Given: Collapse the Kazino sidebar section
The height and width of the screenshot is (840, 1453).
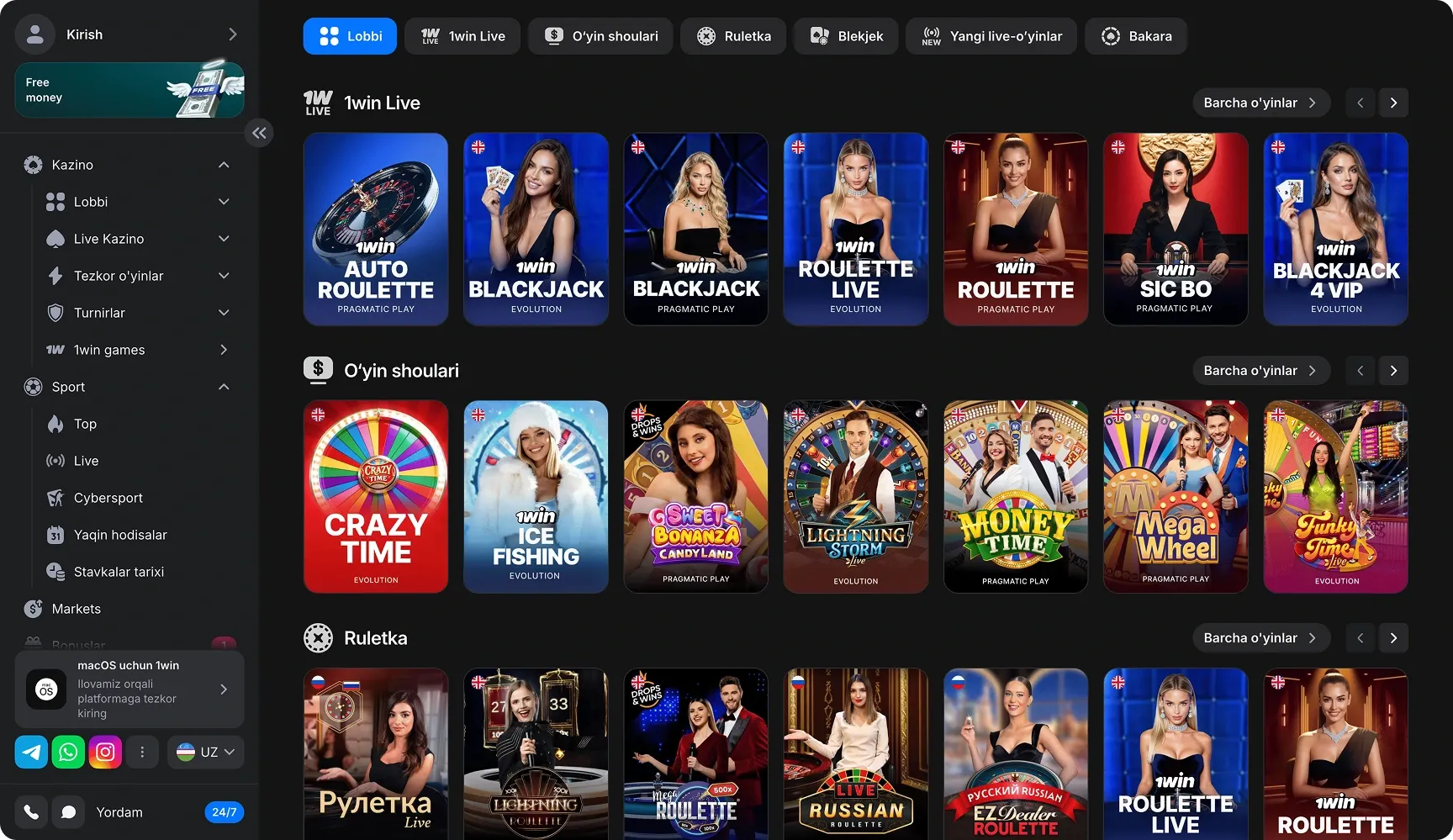Looking at the screenshot, I should (224, 165).
